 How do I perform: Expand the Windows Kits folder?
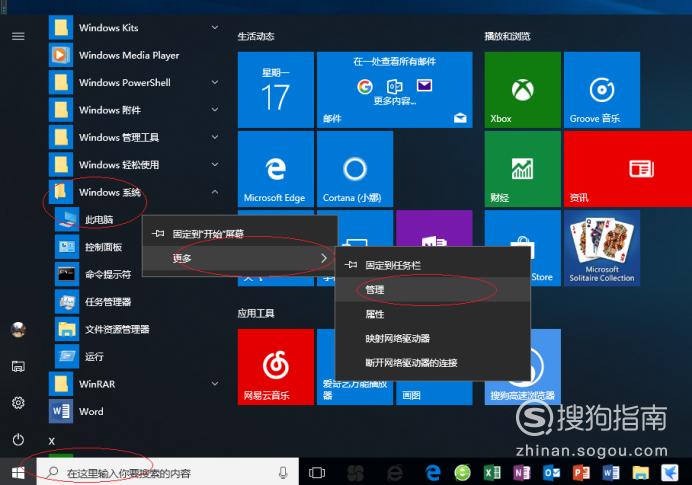215,28
